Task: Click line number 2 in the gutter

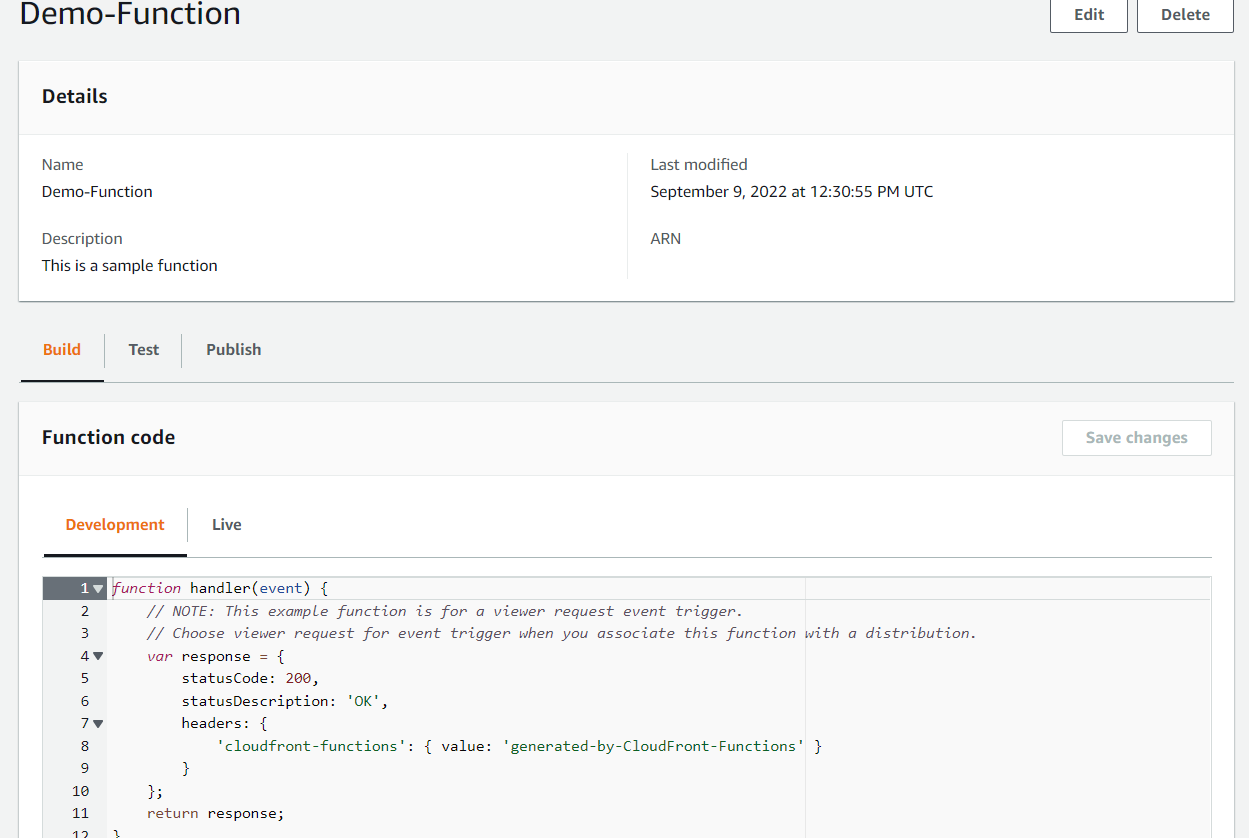Action: click(85, 611)
